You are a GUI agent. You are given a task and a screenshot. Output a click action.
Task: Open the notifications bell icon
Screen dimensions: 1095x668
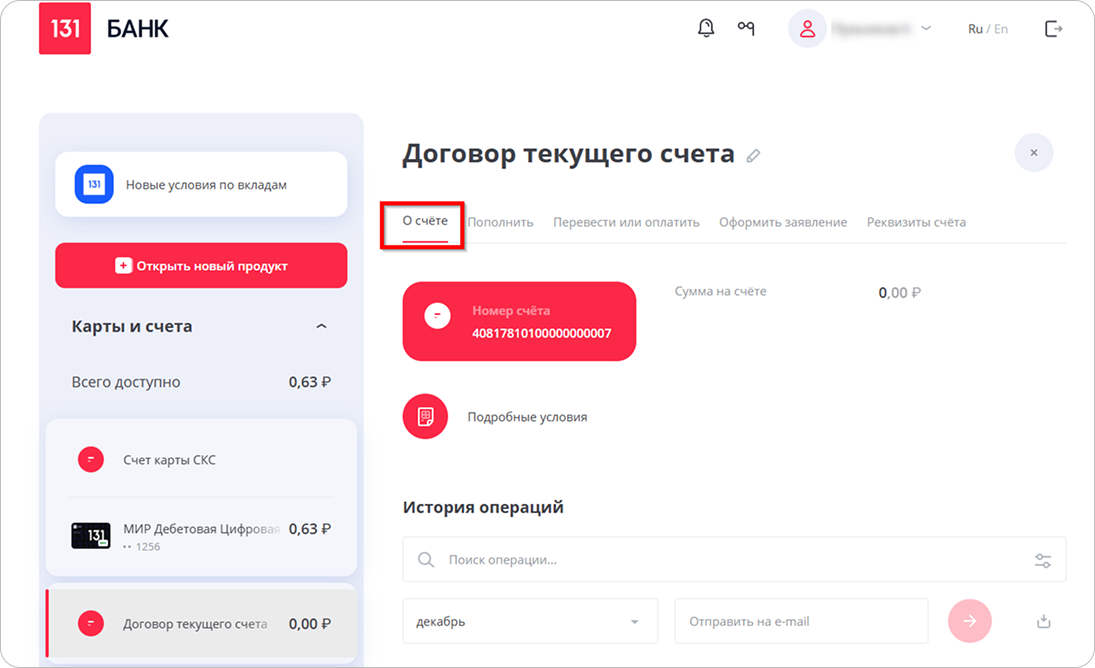(x=706, y=28)
